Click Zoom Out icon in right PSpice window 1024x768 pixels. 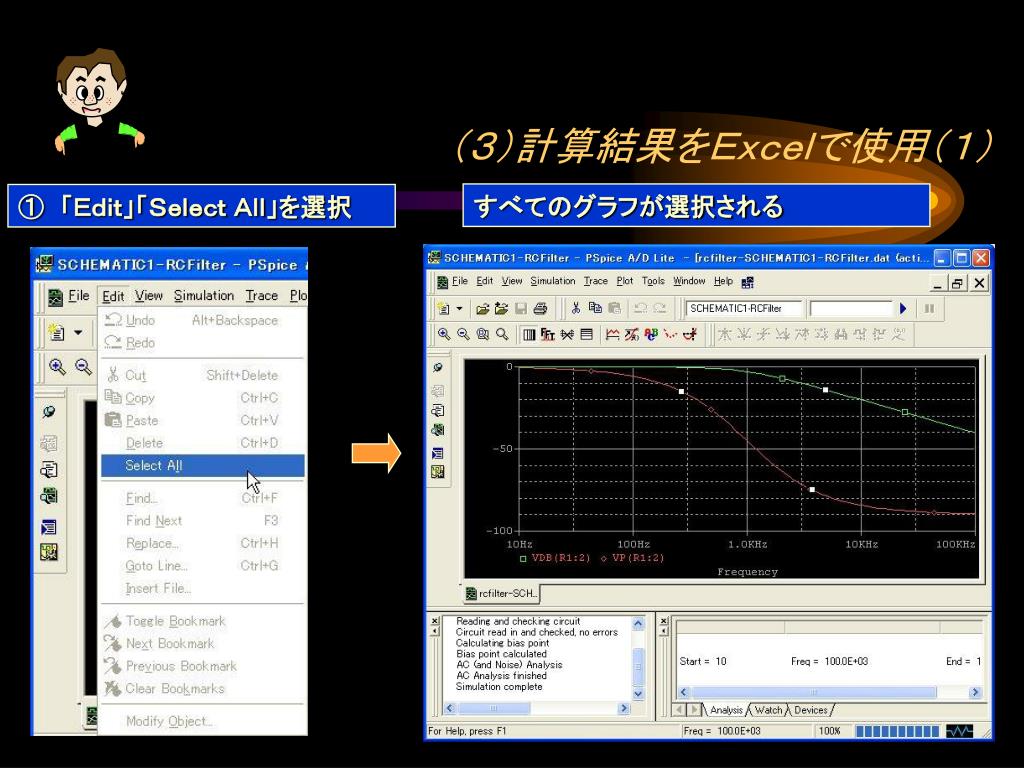(464, 334)
